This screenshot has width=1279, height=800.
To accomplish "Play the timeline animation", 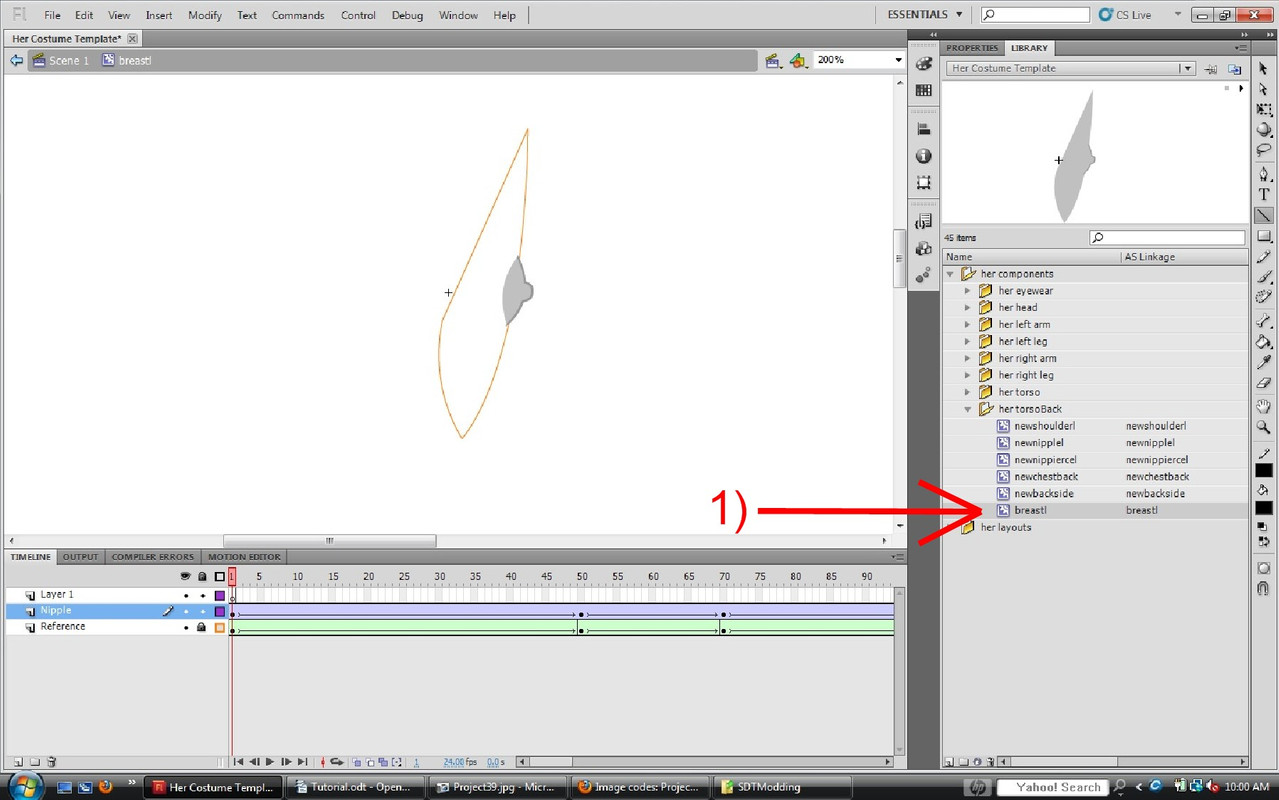I will tap(269, 762).
